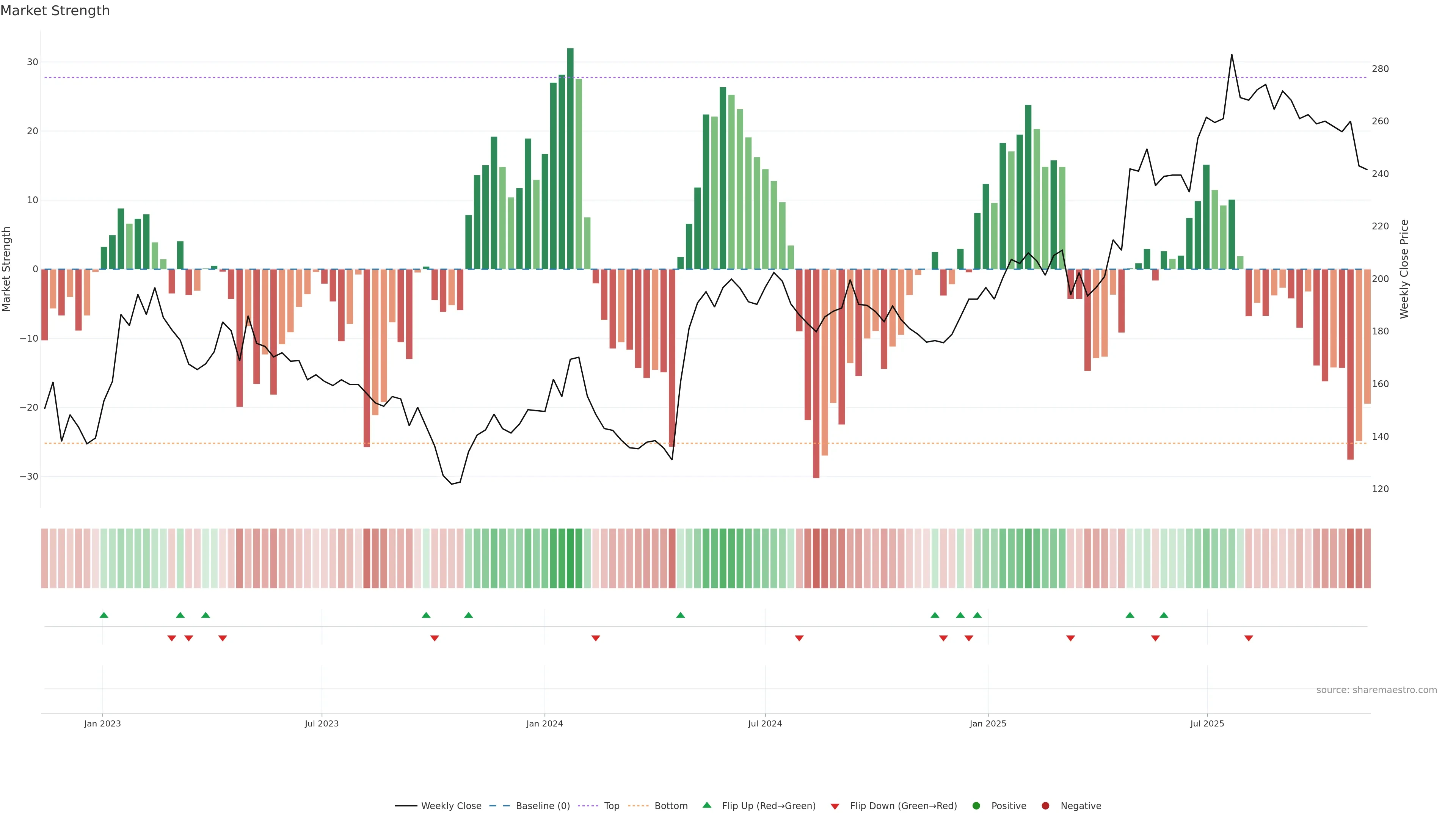
Task: Click the red flip-down triangle right of Jan 2024
Action: [x=596, y=638]
